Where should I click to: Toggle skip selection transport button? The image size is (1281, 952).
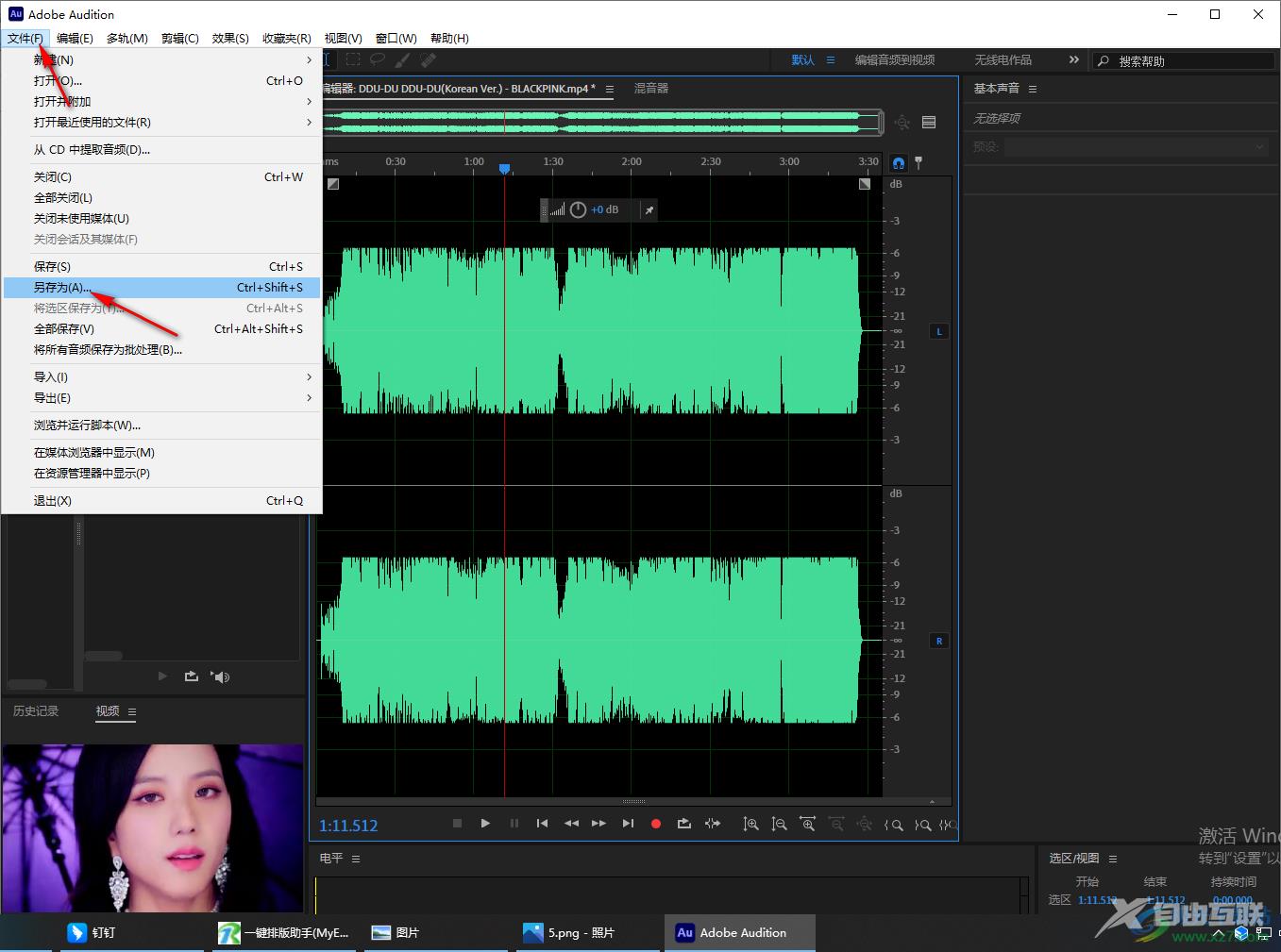713,824
